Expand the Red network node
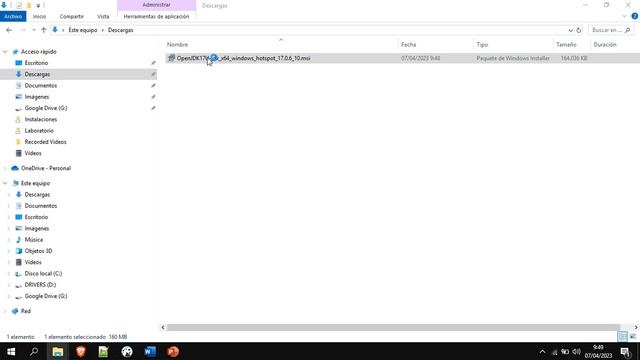 (5, 311)
